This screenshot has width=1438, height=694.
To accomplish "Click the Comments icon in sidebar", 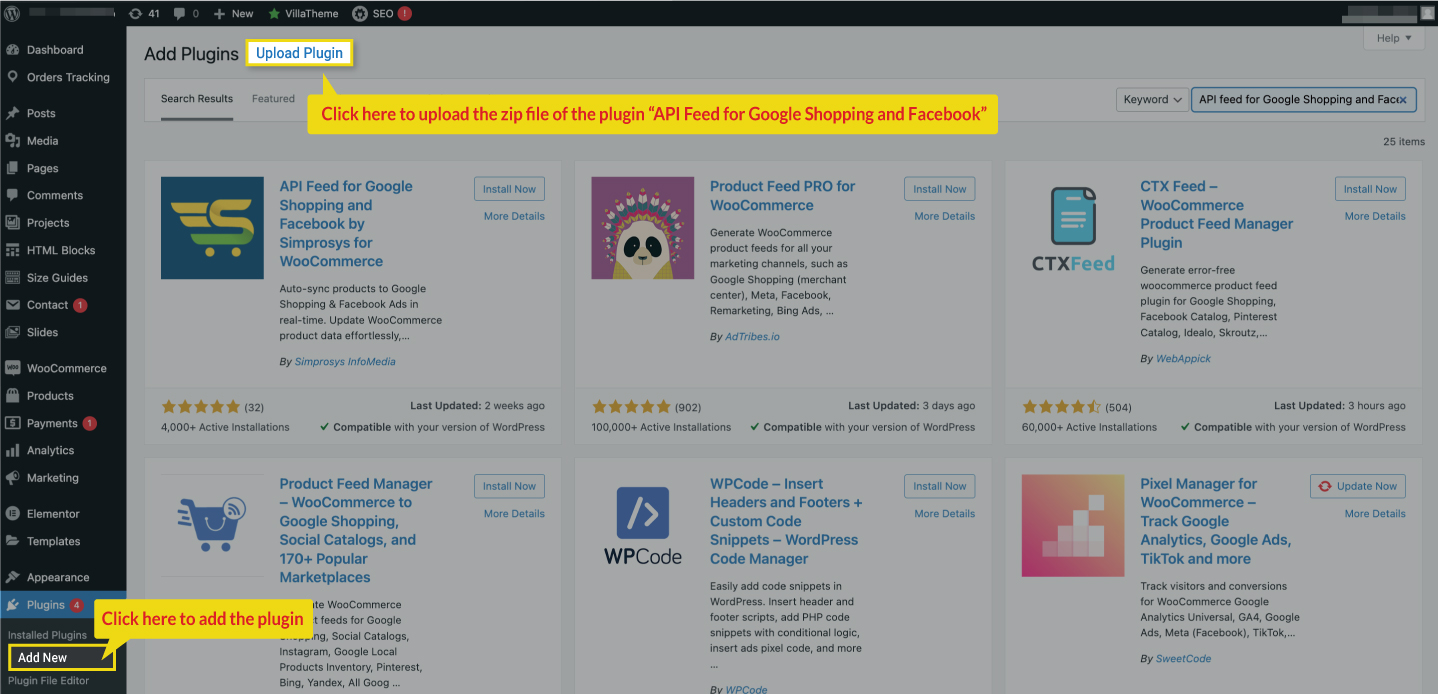I will click(x=13, y=195).
